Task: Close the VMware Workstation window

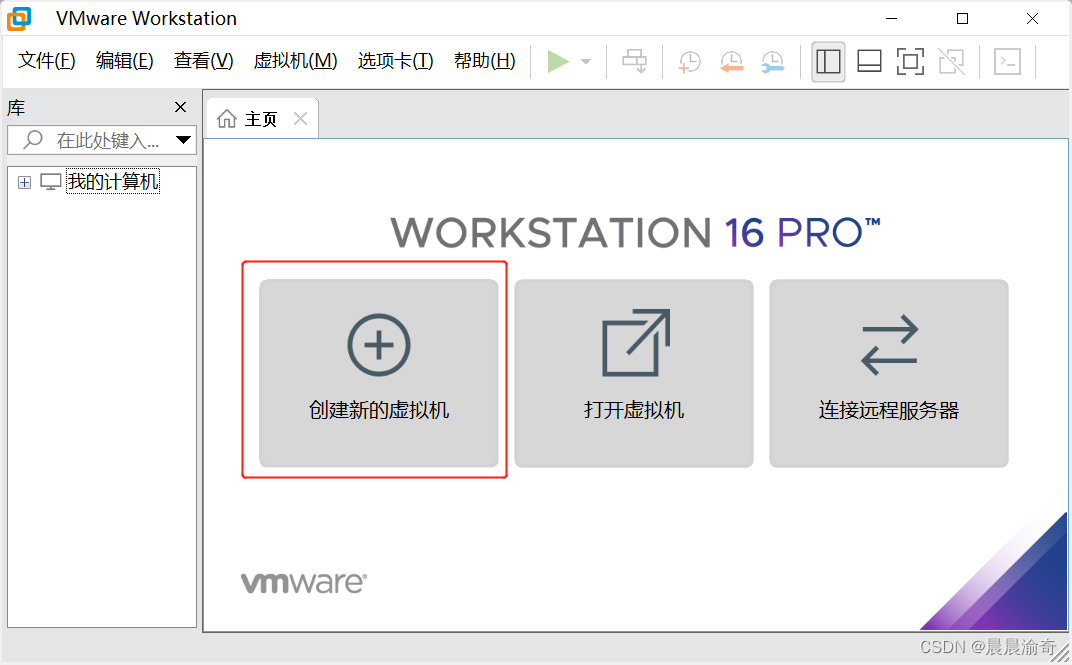Action: click(1032, 18)
